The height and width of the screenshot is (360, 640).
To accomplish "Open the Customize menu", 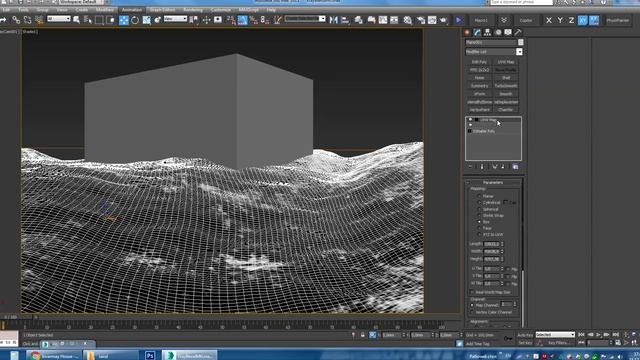I will coord(221,9).
